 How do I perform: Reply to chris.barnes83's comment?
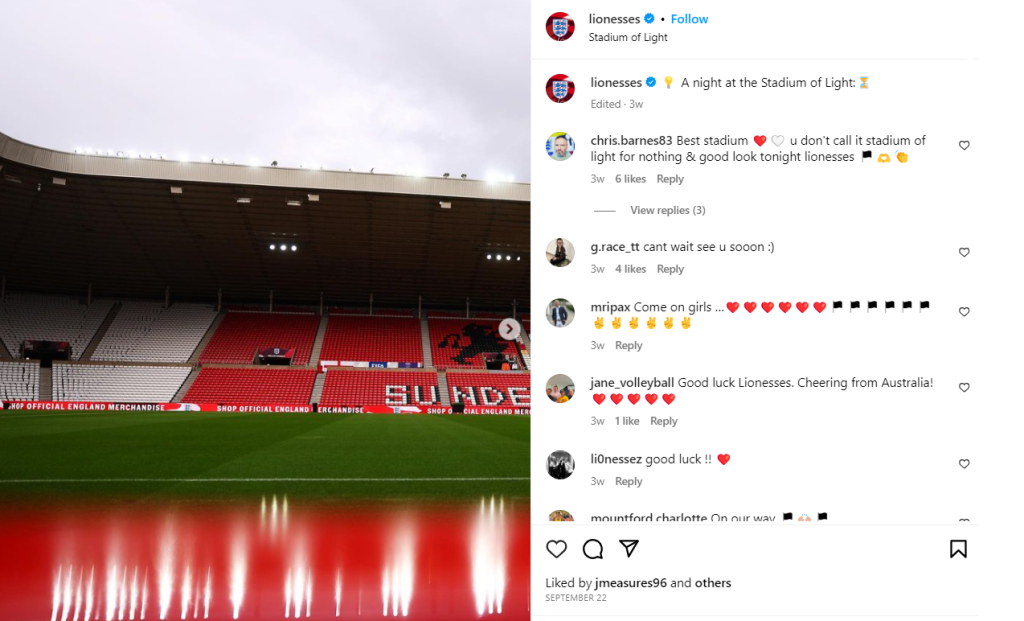670,179
